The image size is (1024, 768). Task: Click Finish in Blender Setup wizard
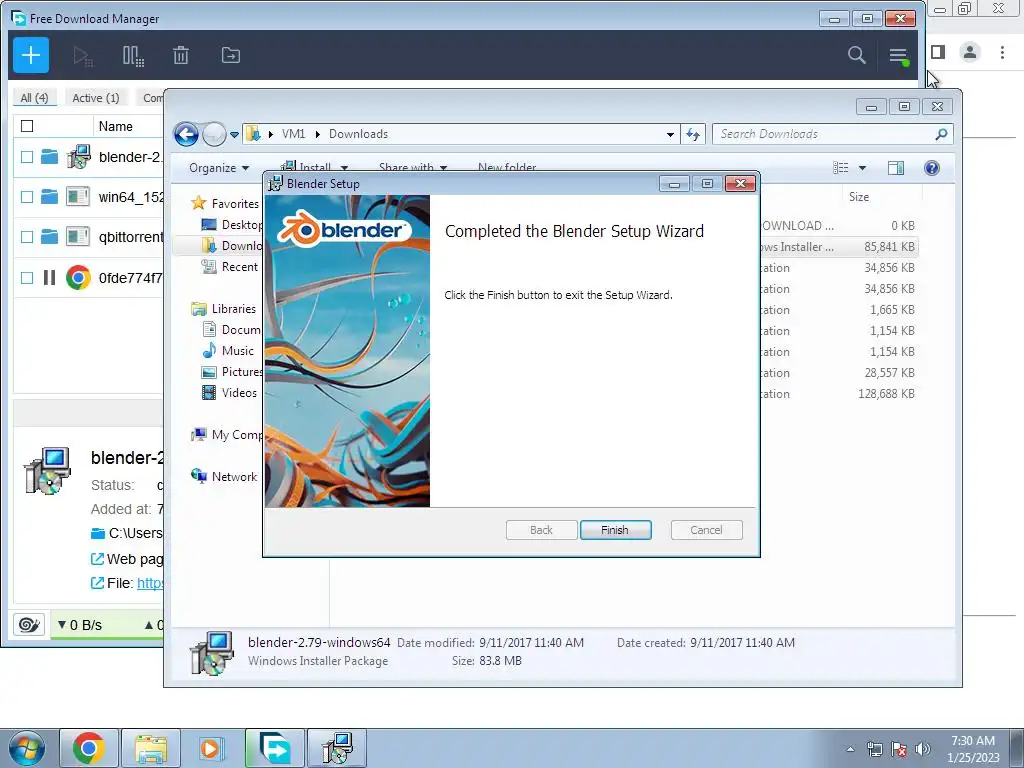[x=615, y=530]
